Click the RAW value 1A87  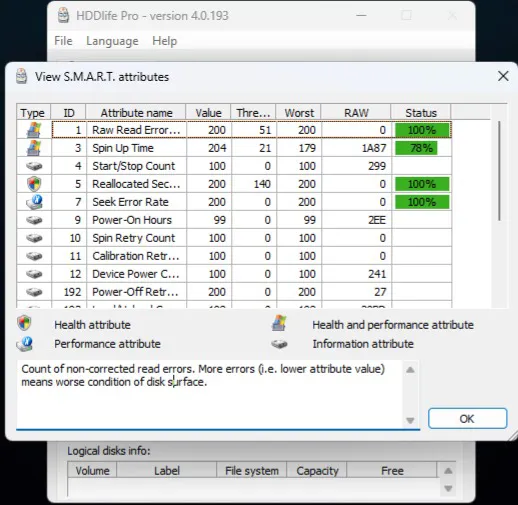click(x=374, y=148)
